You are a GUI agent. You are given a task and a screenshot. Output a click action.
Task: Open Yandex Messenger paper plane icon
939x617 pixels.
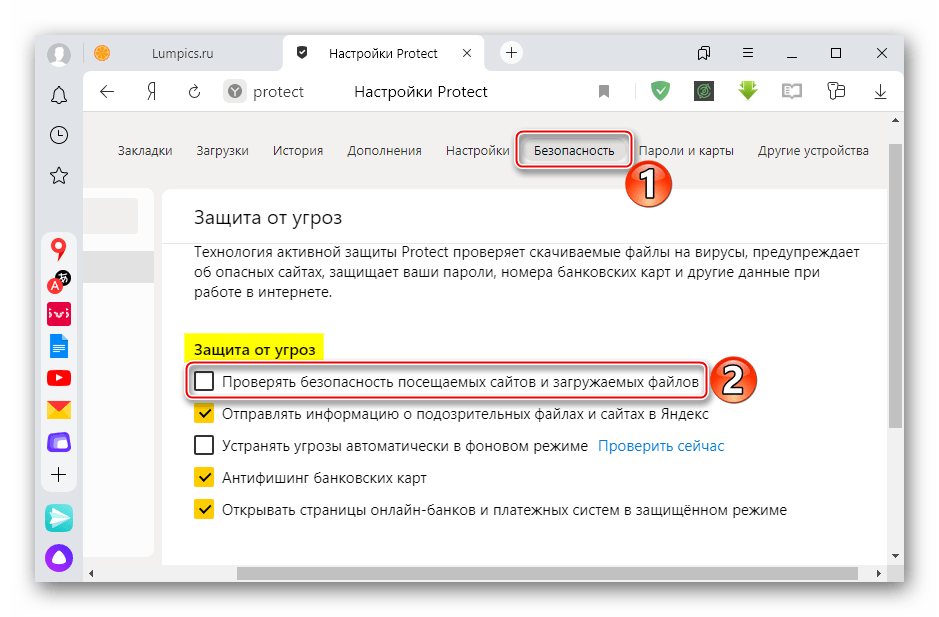tap(59, 518)
